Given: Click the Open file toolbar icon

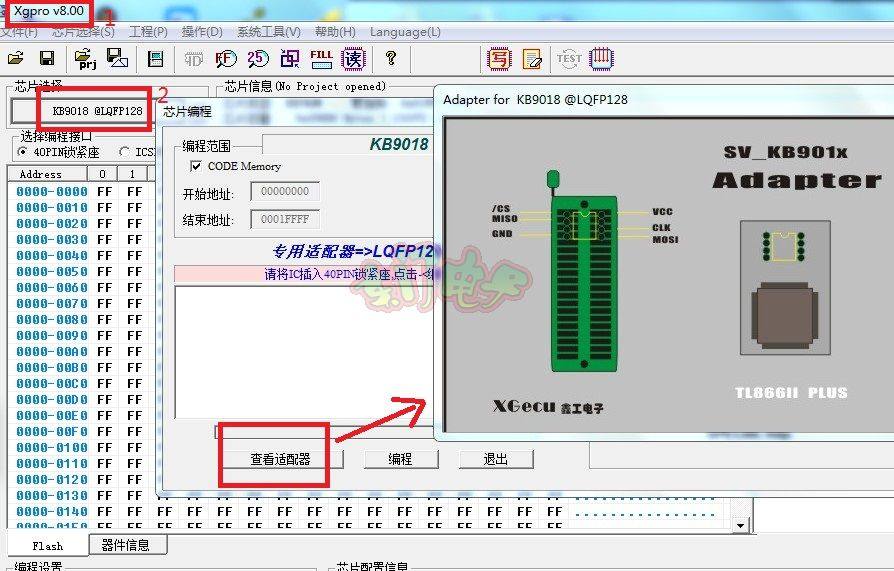Looking at the screenshot, I should pyautogui.click(x=16, y=58).
